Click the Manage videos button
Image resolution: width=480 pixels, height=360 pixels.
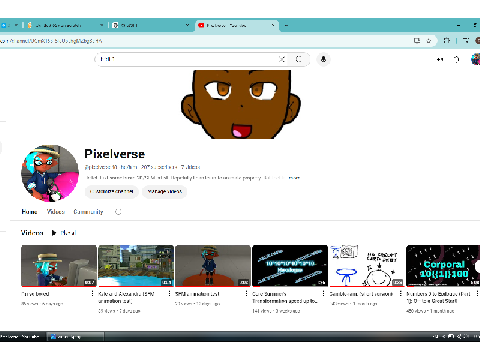[x=164, y=192]
